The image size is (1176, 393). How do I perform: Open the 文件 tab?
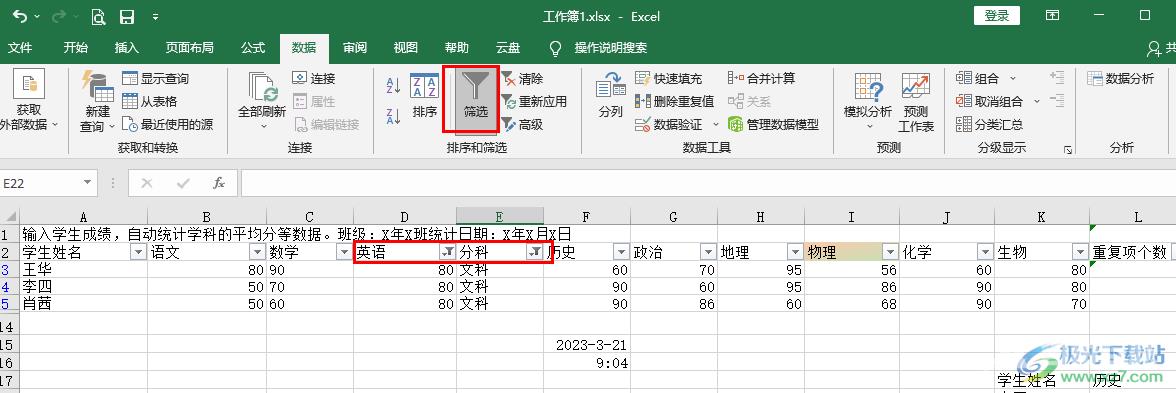20,48
